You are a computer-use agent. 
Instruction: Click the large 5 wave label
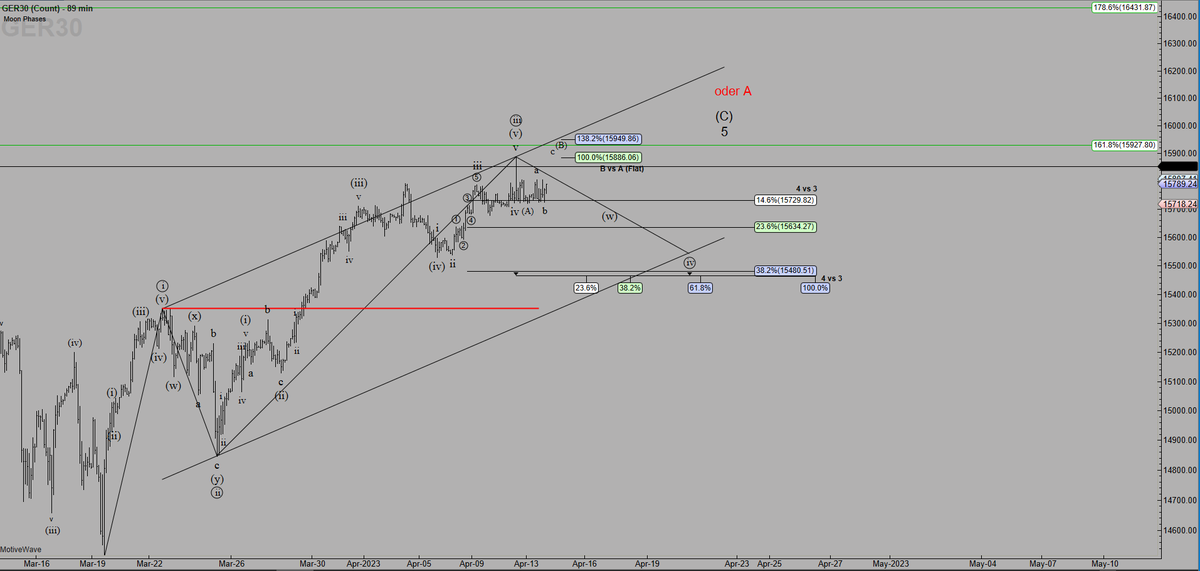tap(724, 131)
